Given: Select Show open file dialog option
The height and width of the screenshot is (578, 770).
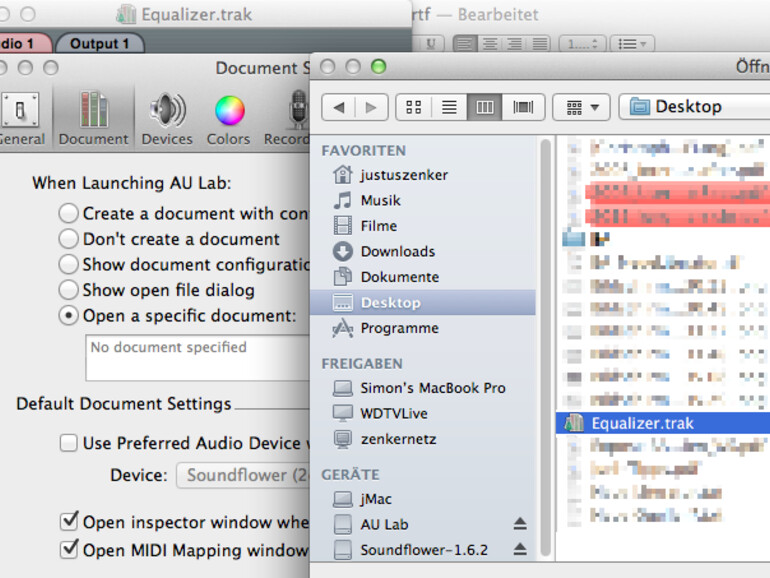Looking at the screenshot, I should click(68, 290).
